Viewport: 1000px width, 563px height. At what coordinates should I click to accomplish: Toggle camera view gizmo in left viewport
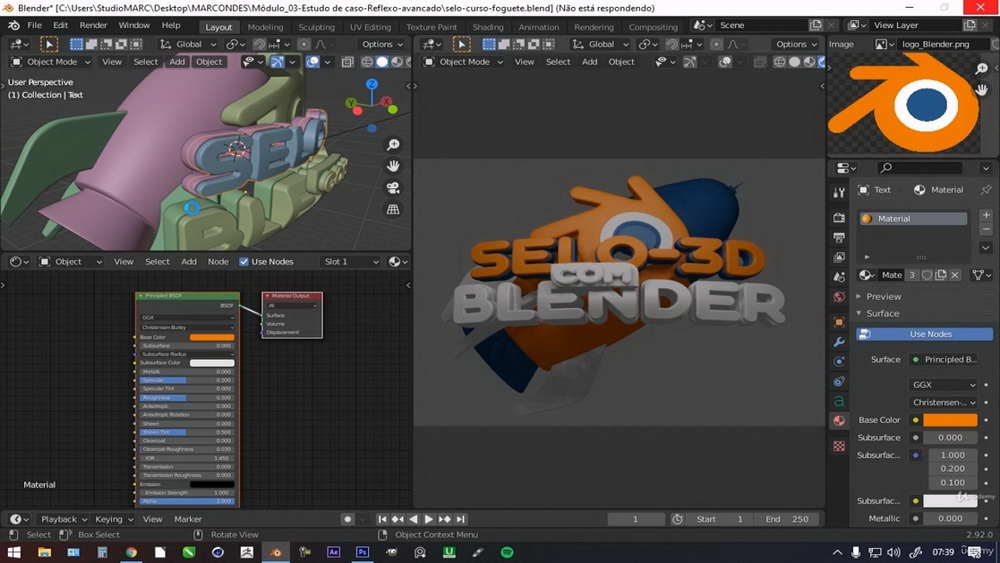393,188
